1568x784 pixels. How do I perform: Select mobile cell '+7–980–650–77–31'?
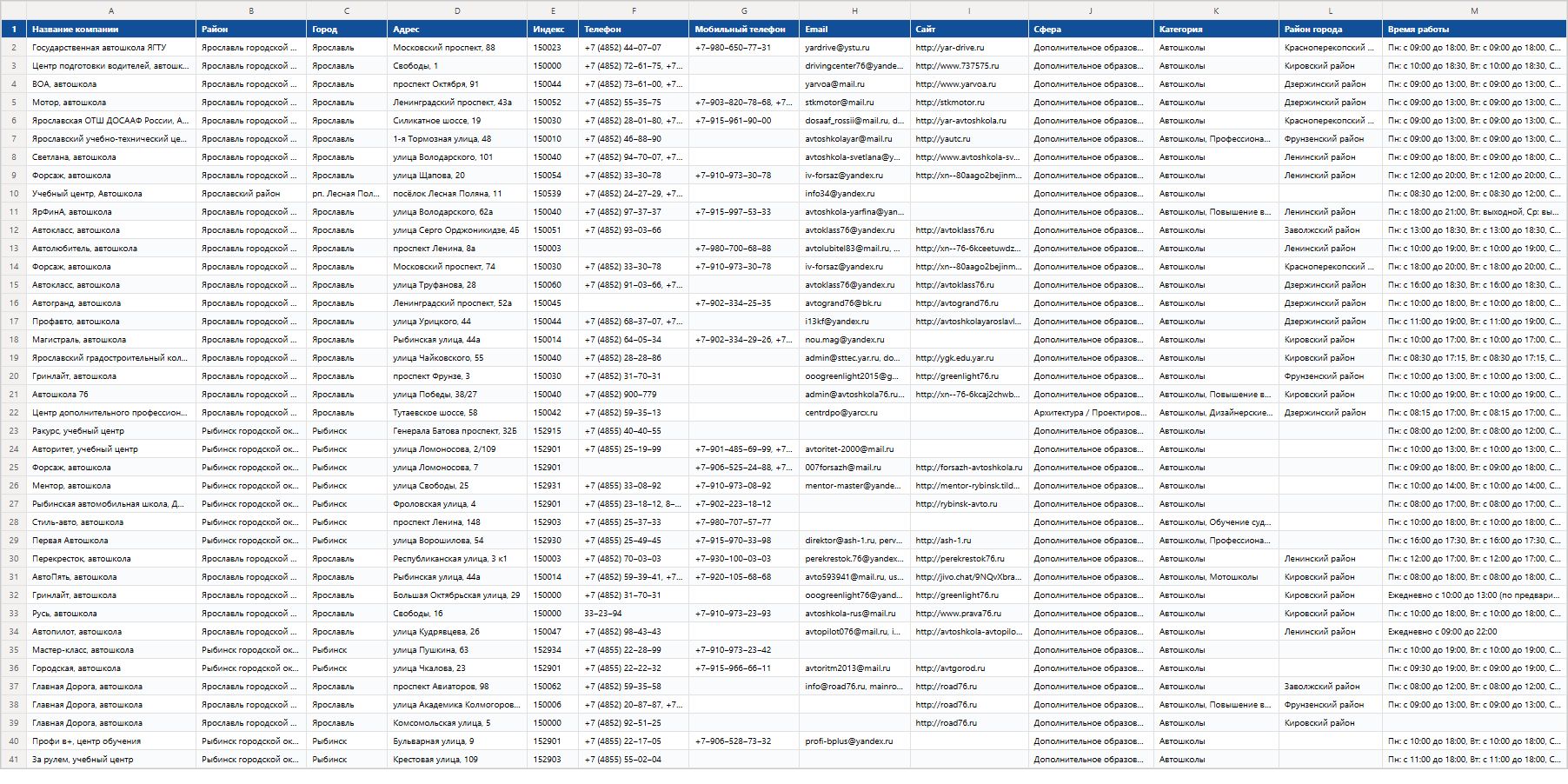click(x=744, y=48)
